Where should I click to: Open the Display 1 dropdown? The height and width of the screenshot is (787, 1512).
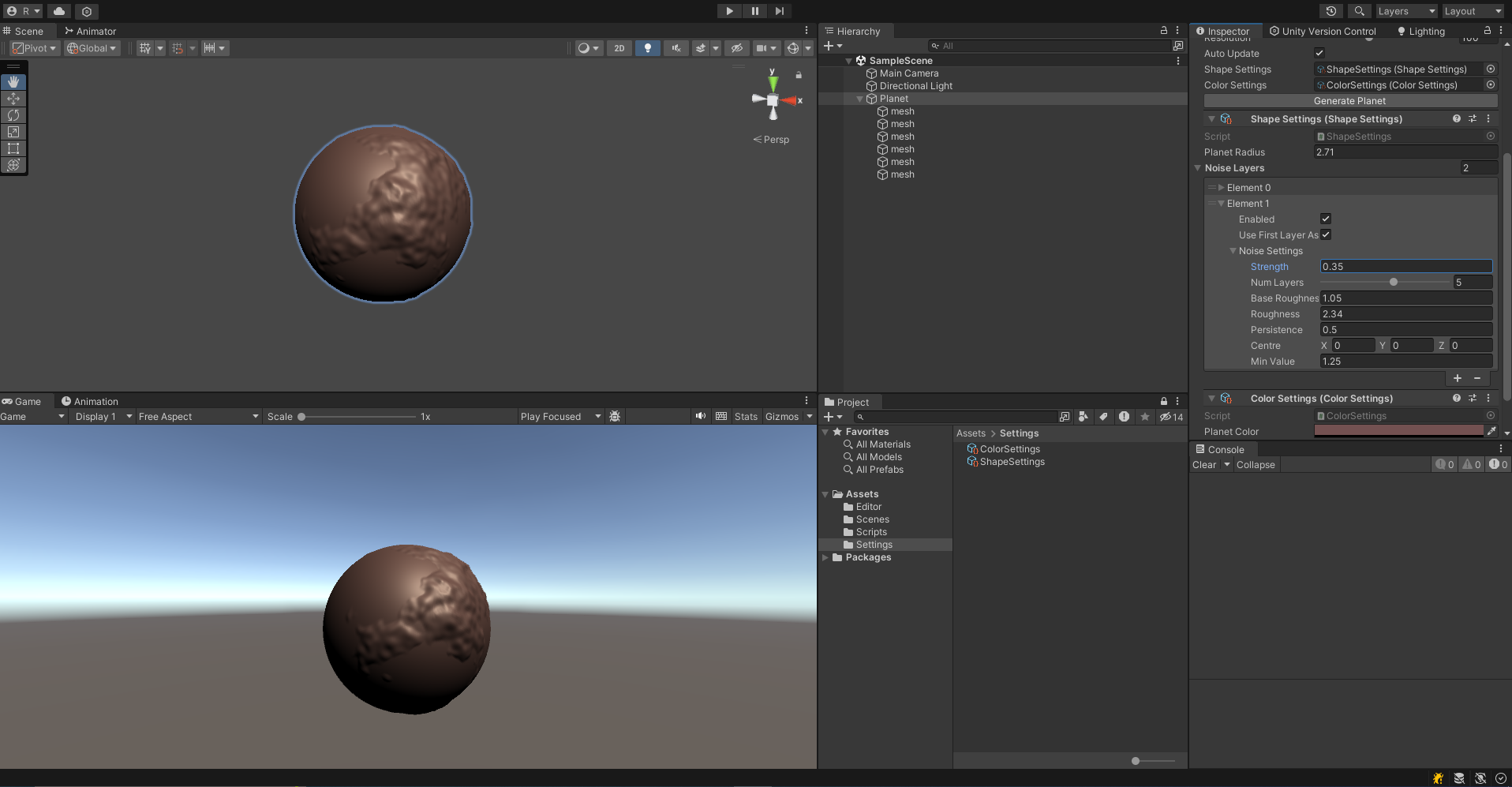(103, 417)
